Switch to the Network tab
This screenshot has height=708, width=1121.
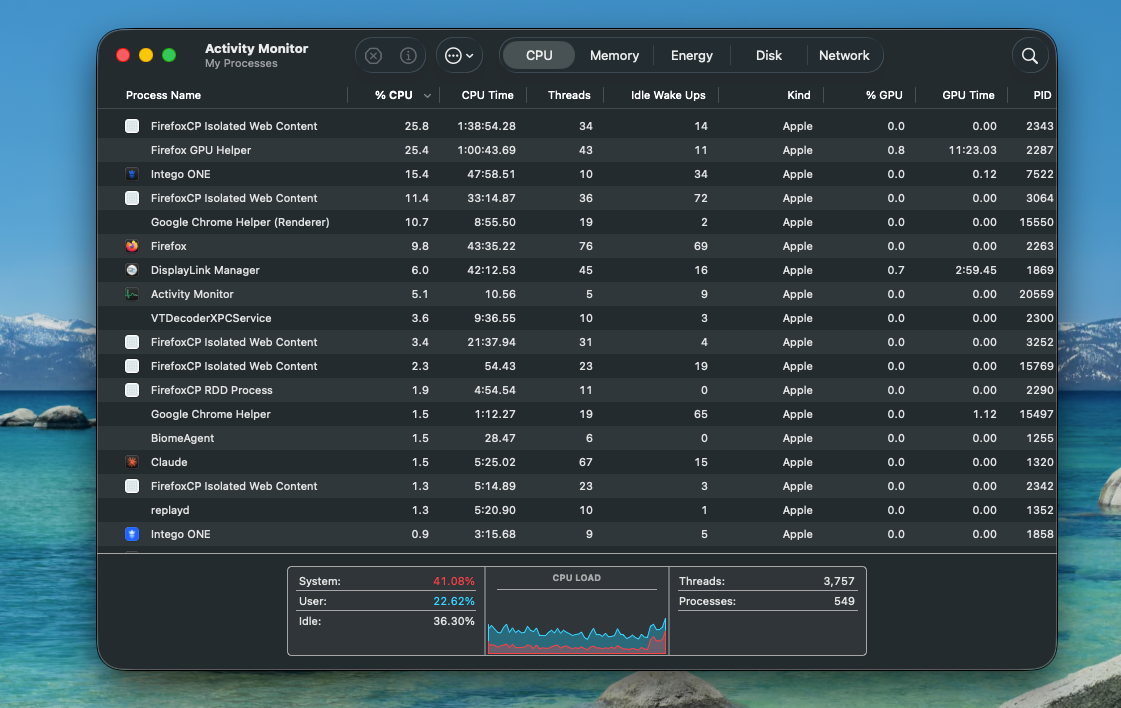coord(844,56)
